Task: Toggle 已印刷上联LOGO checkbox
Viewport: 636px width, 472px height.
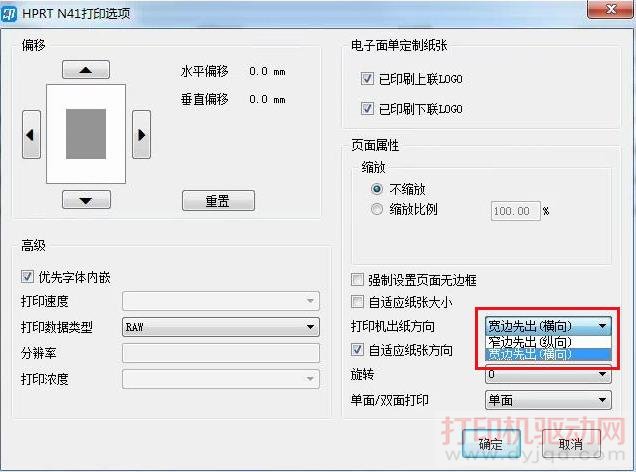Action: pyautogui.click(x=367, y=79)
